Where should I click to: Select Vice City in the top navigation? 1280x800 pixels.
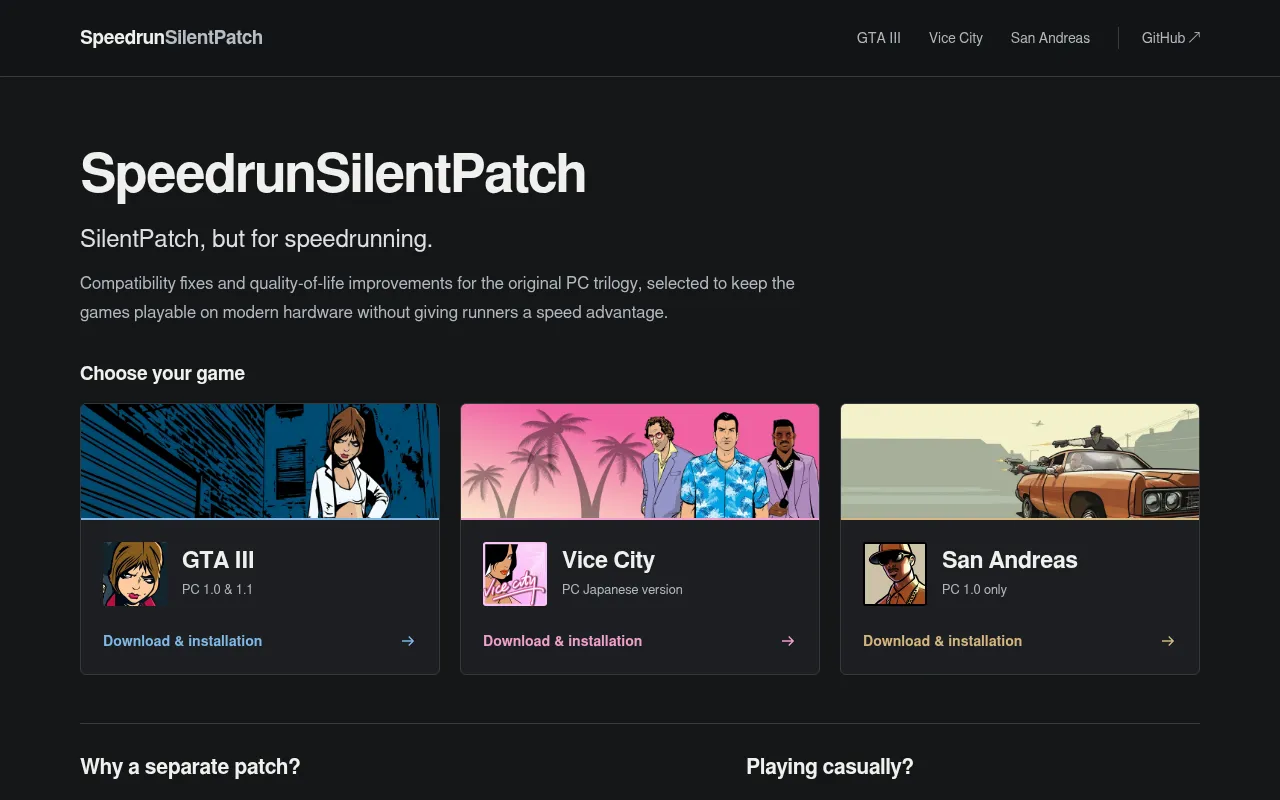pyautogui.click(x=956, y=38)
